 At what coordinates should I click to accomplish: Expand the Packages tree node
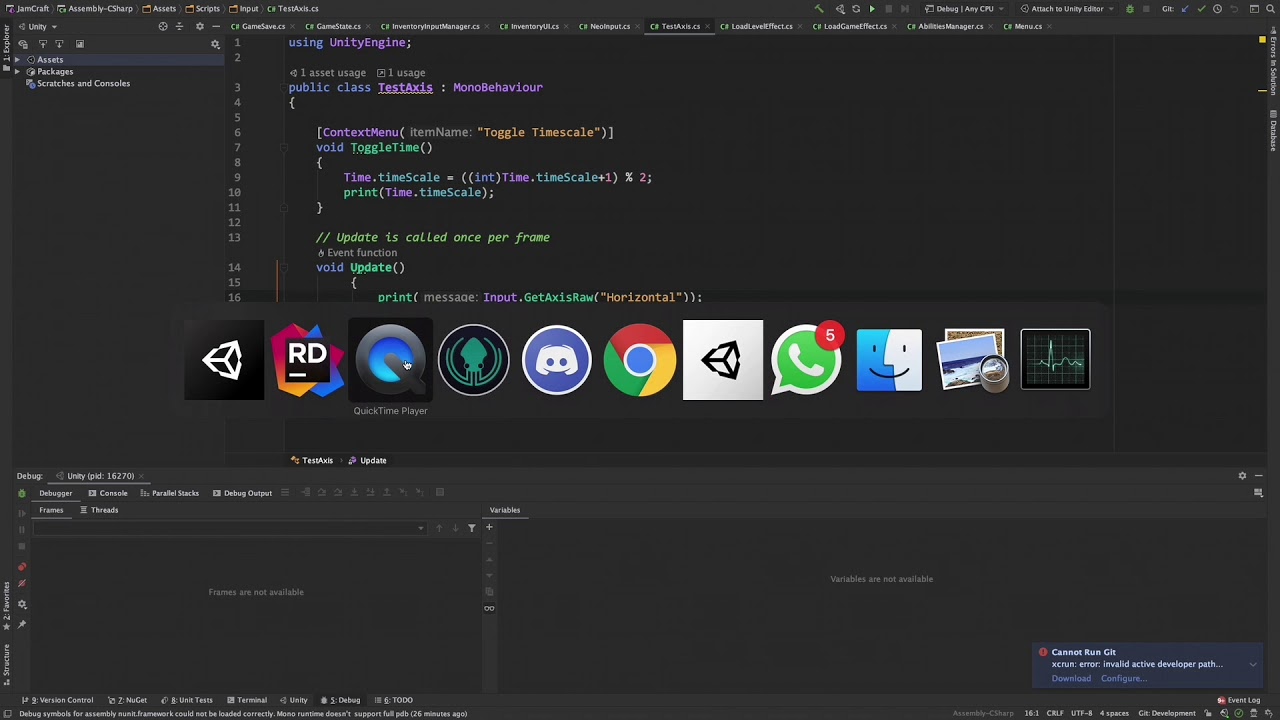17,72
